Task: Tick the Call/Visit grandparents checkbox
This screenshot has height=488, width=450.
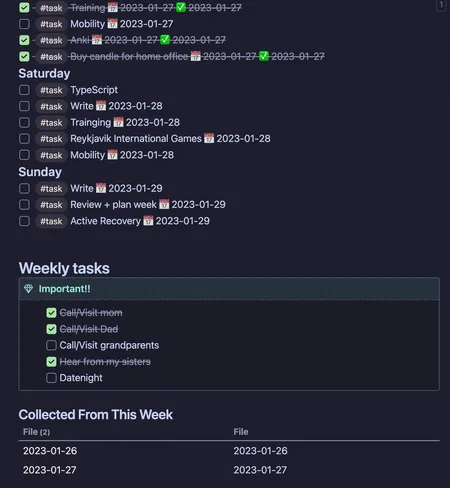Action: (51, 345)
